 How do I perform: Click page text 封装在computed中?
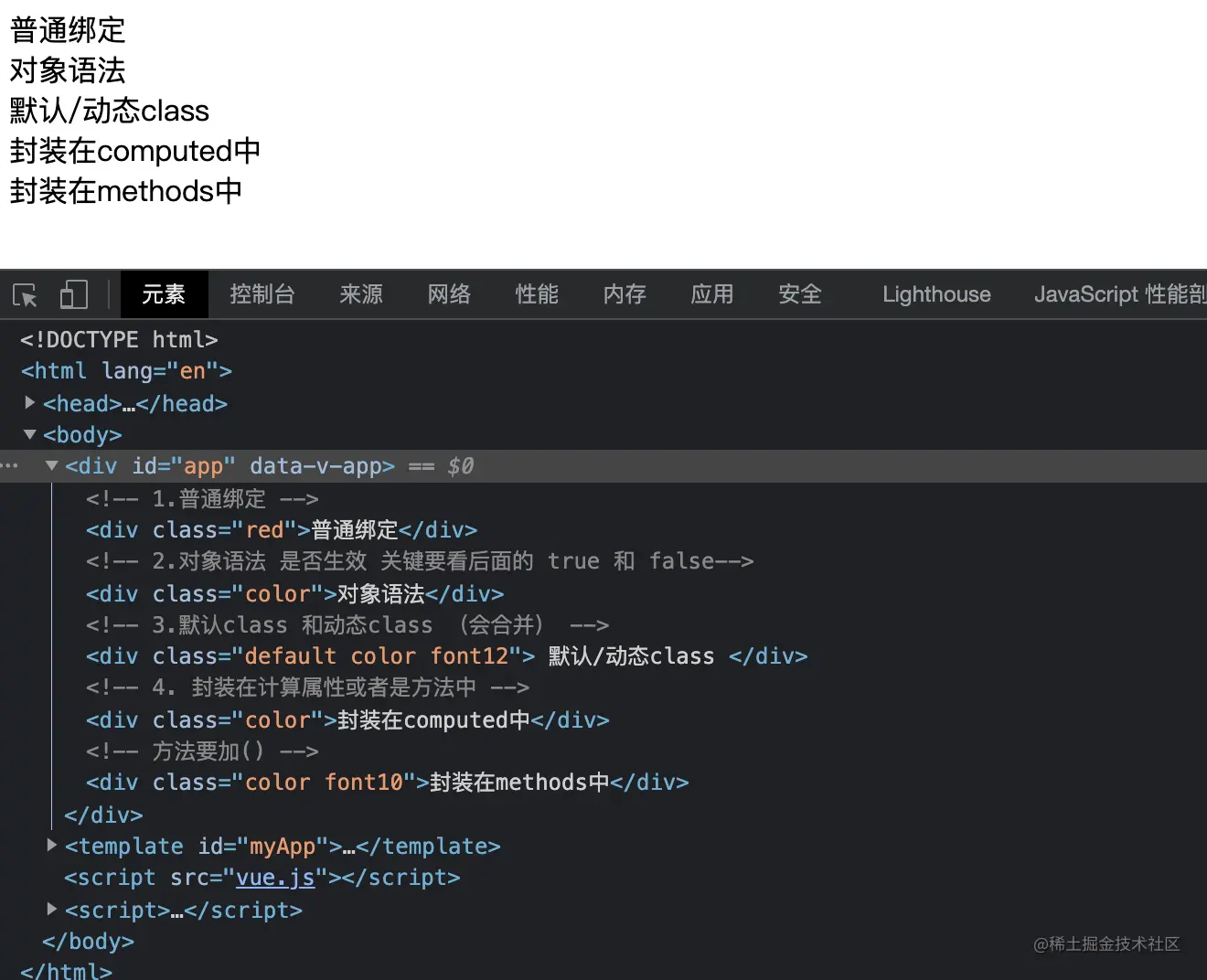point(135,151)
